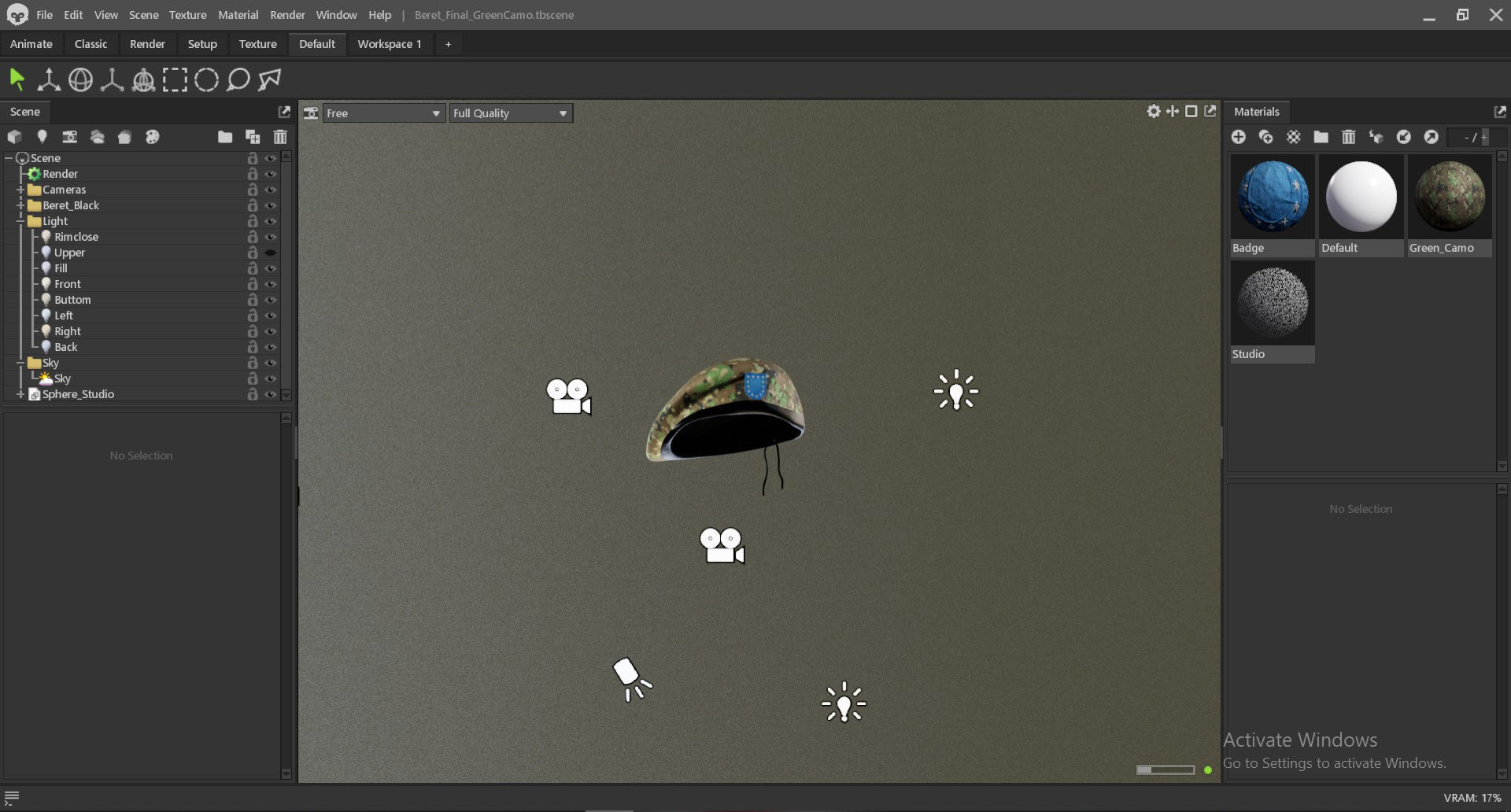Switch to lasso selection mode
Viewport: 1511px width, 812px height.
pyautogui.click(x=238, y=79)
